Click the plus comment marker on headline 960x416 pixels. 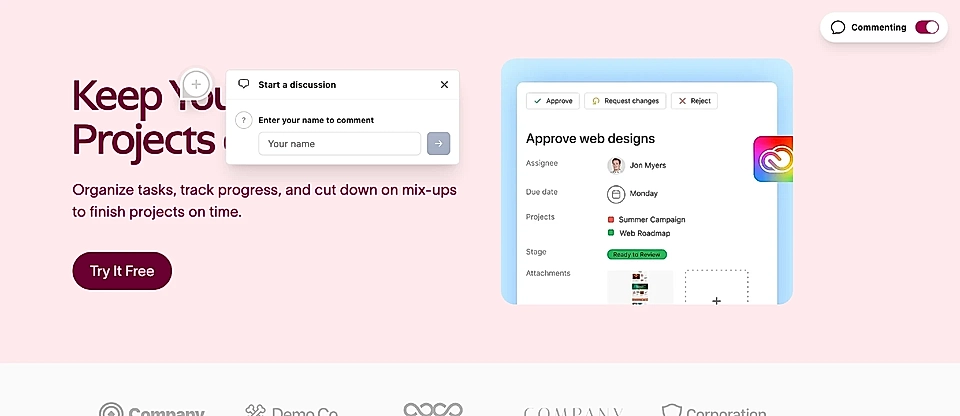click(196, 84)
